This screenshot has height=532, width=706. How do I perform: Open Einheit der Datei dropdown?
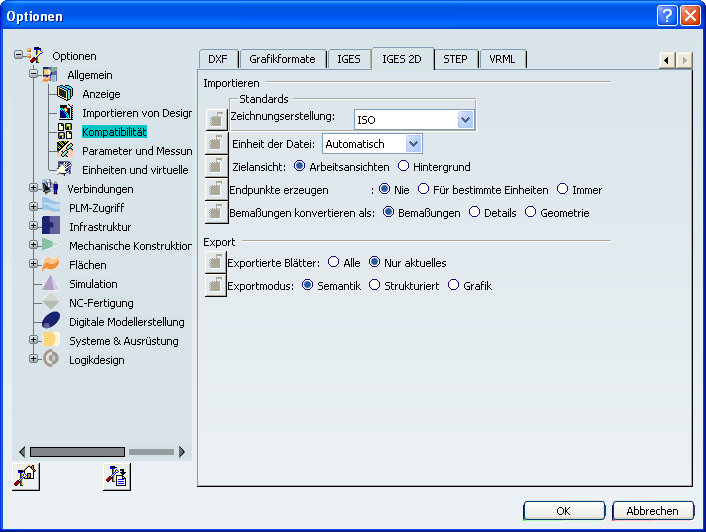click(414, 144)
